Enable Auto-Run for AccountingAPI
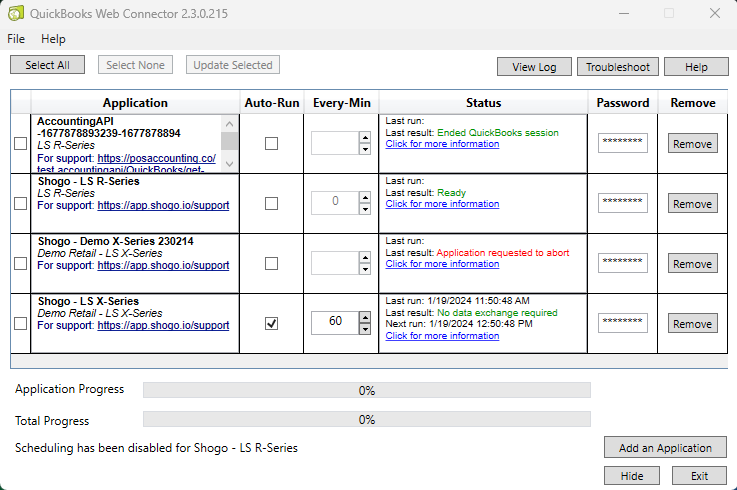The height and width of the screenshot is (490, 737). tap(271, 143)
